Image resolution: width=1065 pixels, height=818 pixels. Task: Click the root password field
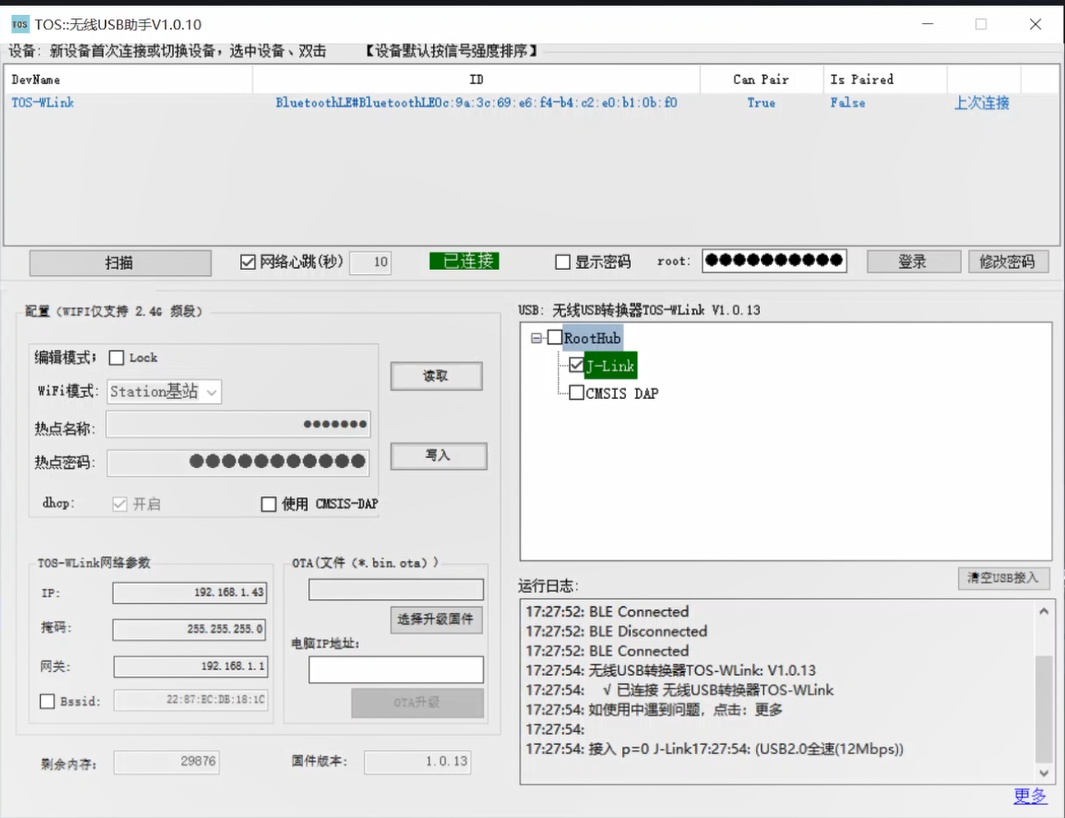click(774, 260)
